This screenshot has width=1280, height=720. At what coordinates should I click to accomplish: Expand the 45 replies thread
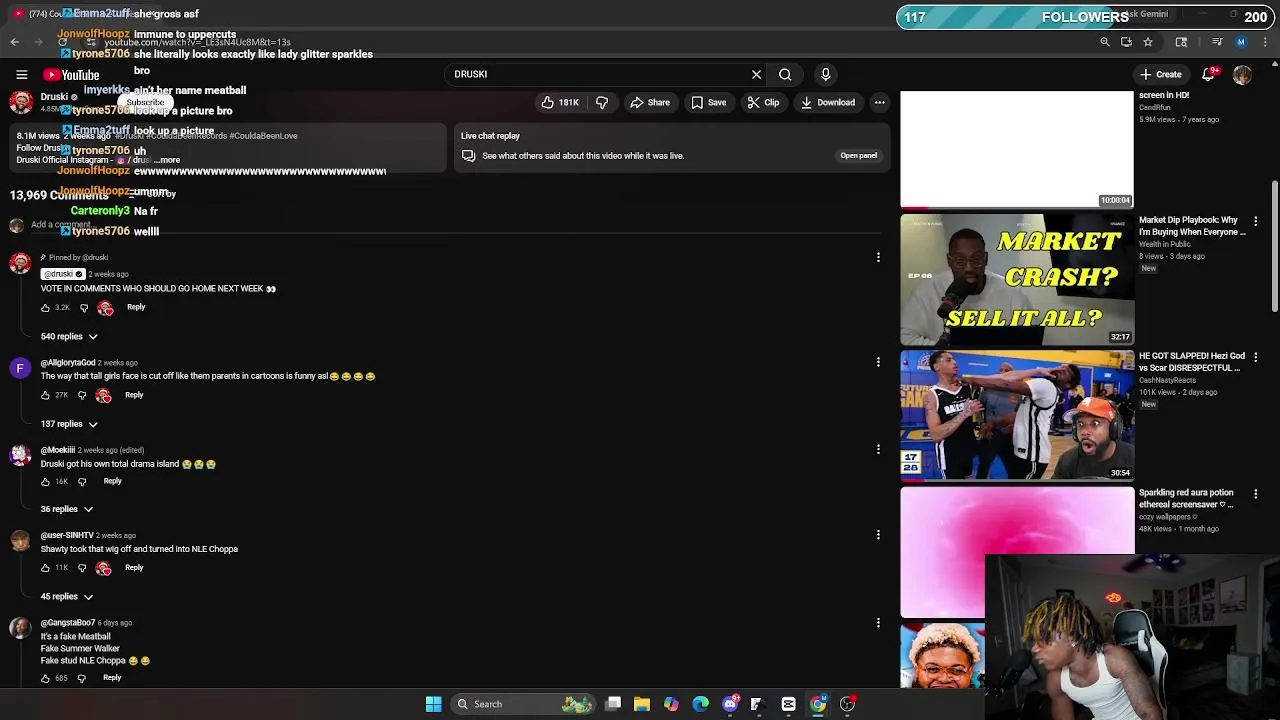[x=67, y=597]
